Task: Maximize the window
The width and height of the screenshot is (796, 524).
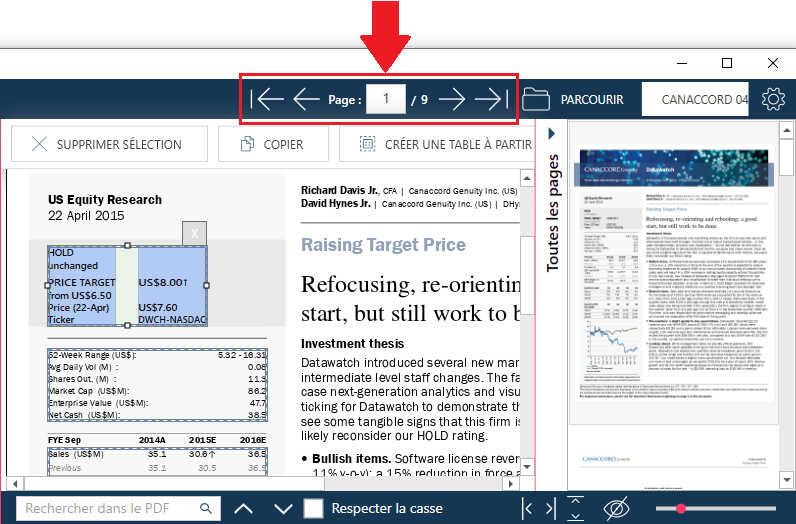Action: pyautogui.click(x=727, y=63)
